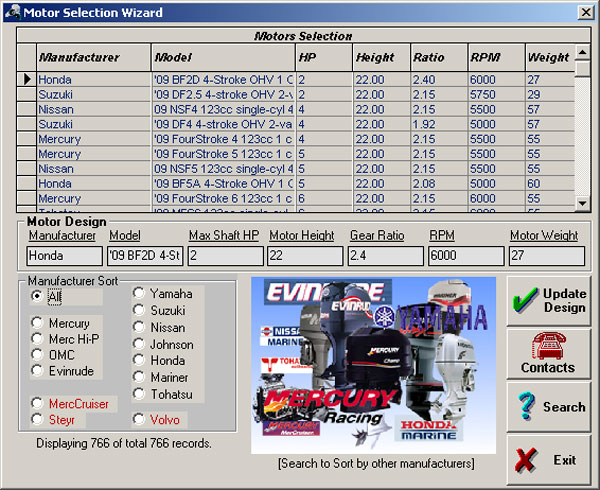Click the 1.92 ratio cell
Screen dimensions: 600x490
(x=439, y=124)
